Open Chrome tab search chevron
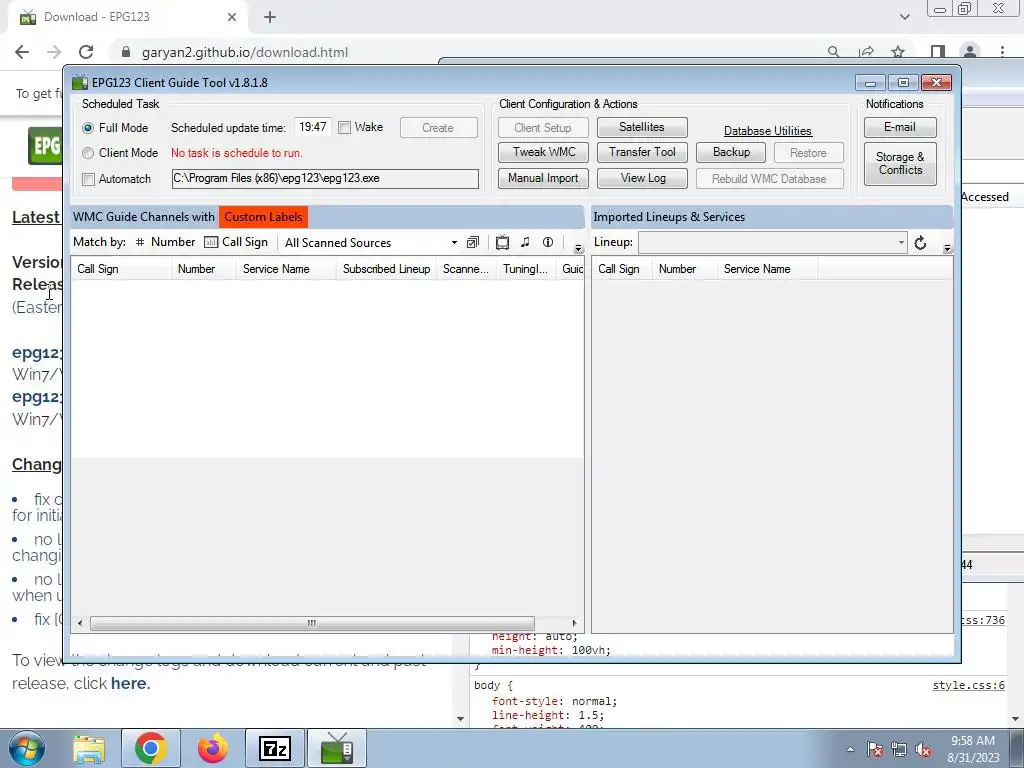The height and width of the screenshot is (768, 1024). [904, 17]
